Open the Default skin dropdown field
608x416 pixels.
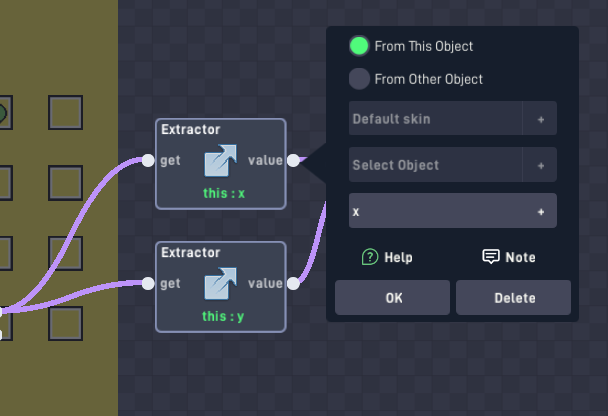pos(435,118)
